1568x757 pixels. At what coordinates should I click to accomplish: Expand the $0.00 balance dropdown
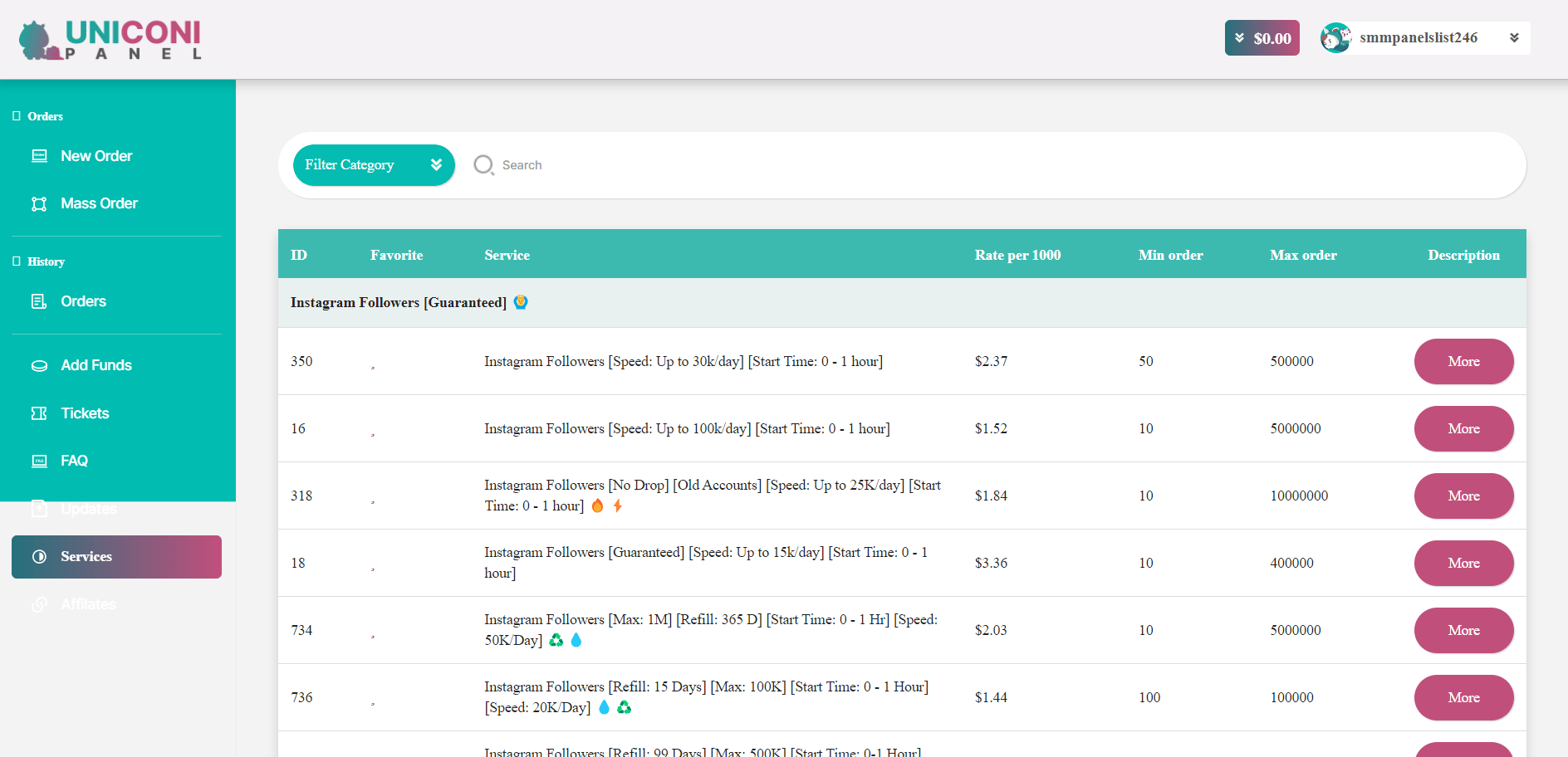(1262, 38)
